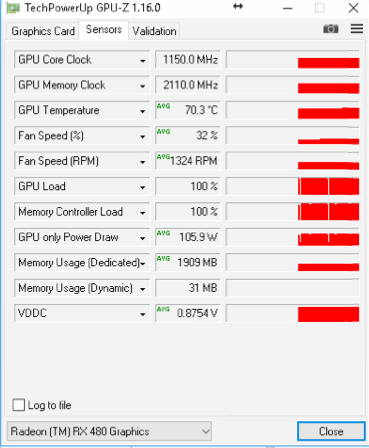Expand the VDDC sensor dropdown
The width and height of the screenshot is (369, 448).
tap(143, 314)
